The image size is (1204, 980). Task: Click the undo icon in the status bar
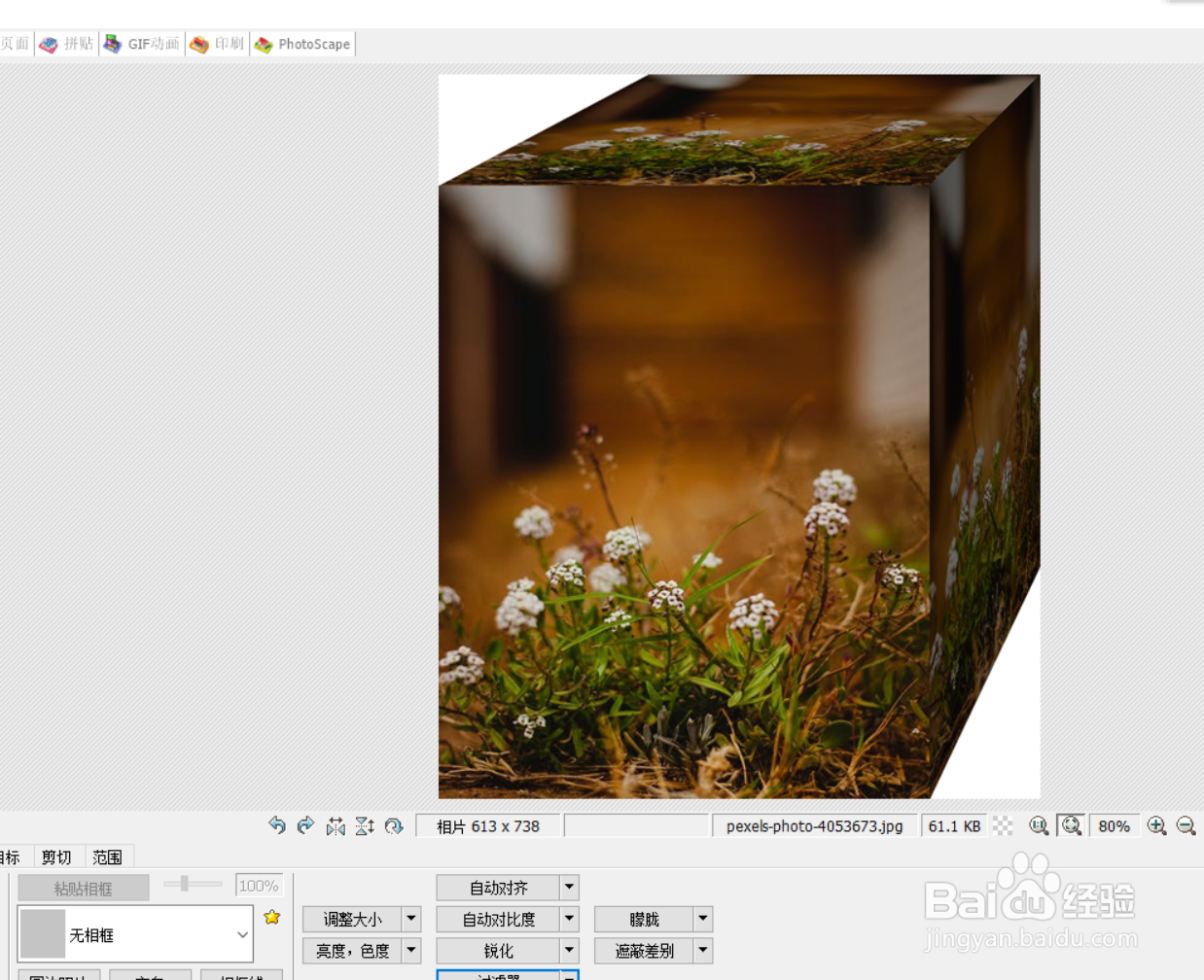277,825
